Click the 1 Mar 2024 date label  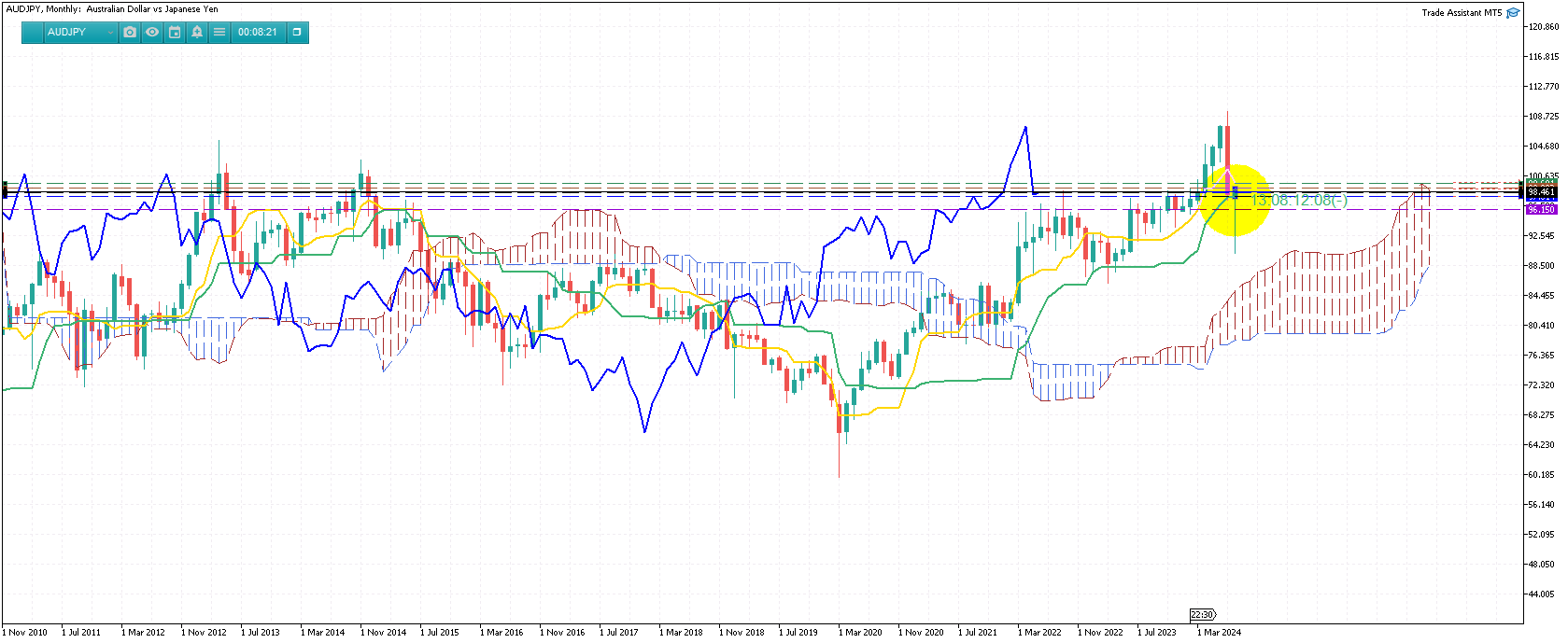(x=1222, y=632)
